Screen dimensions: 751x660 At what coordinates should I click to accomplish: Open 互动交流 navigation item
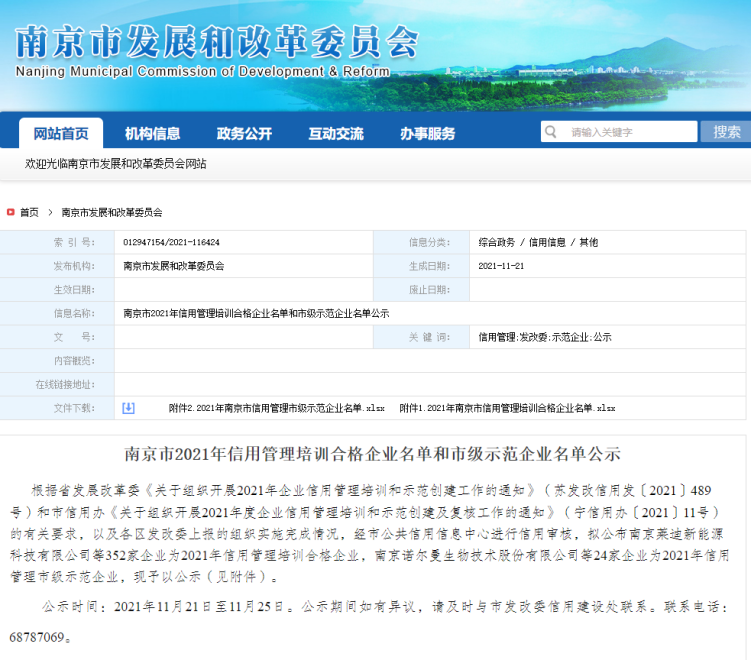click(336, 134)
